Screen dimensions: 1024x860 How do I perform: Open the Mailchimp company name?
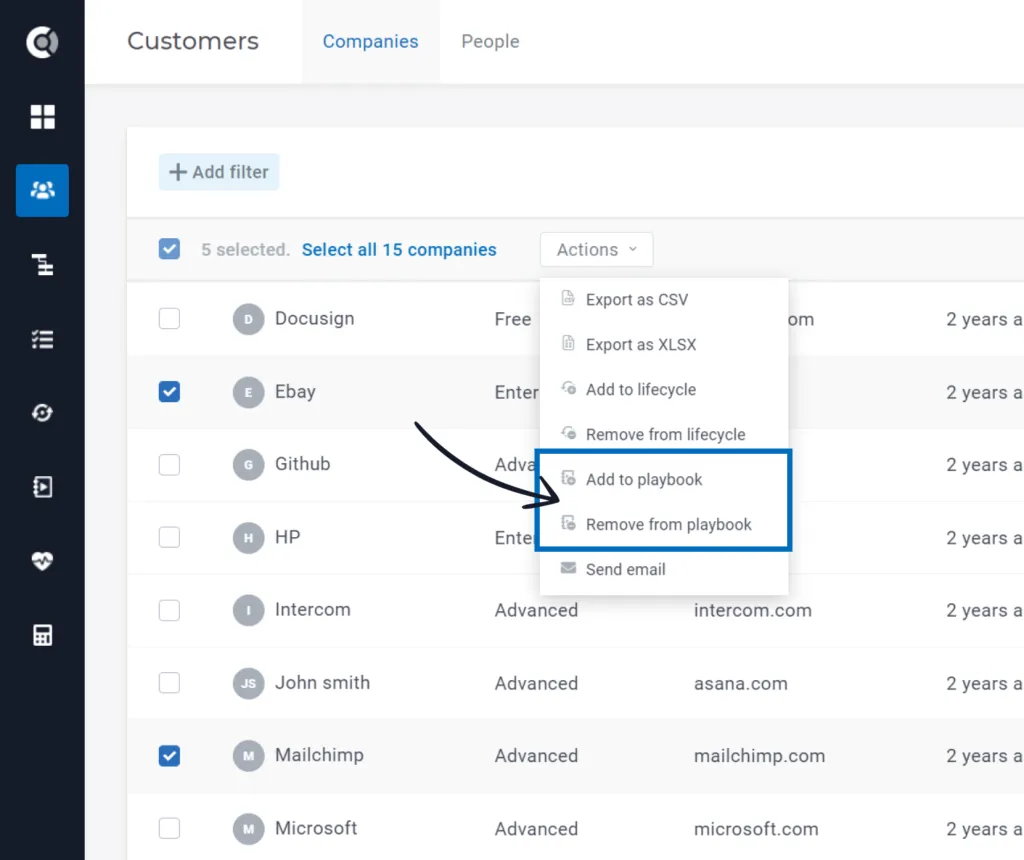point(319,756)
